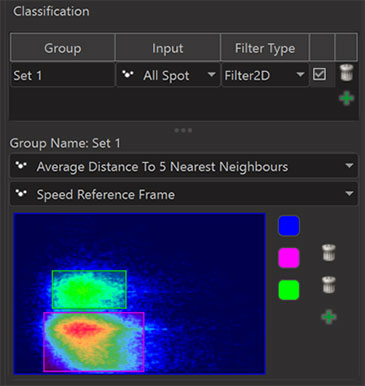Click the Filter Type column header
The height and width of the screenshot is (386, 365).
(265, 48)
